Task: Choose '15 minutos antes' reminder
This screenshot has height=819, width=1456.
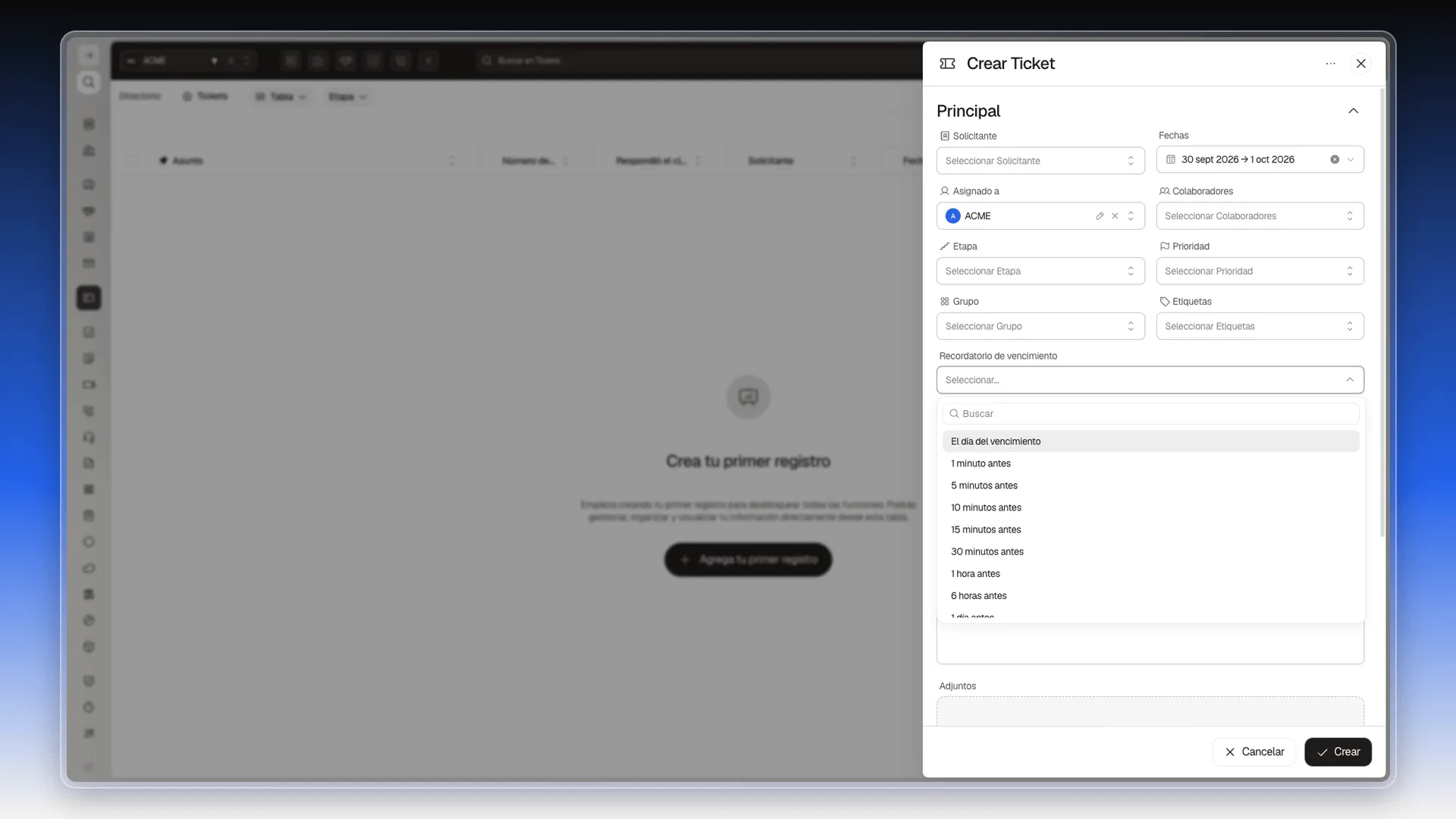Action: point(1150,529)
